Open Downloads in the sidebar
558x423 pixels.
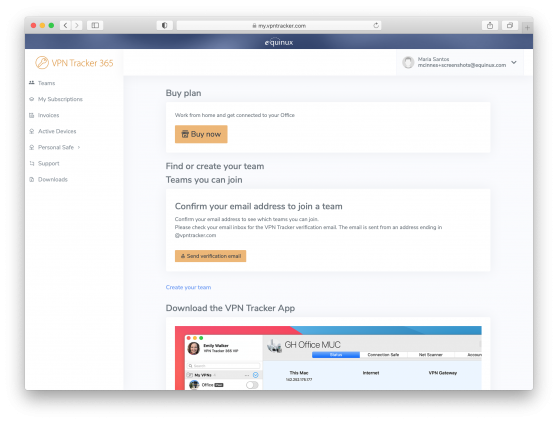click(53, 179)
